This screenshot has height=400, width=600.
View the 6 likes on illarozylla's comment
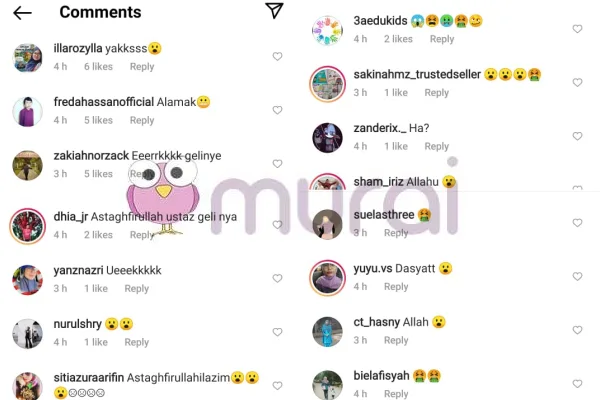[x=98, y=67]
